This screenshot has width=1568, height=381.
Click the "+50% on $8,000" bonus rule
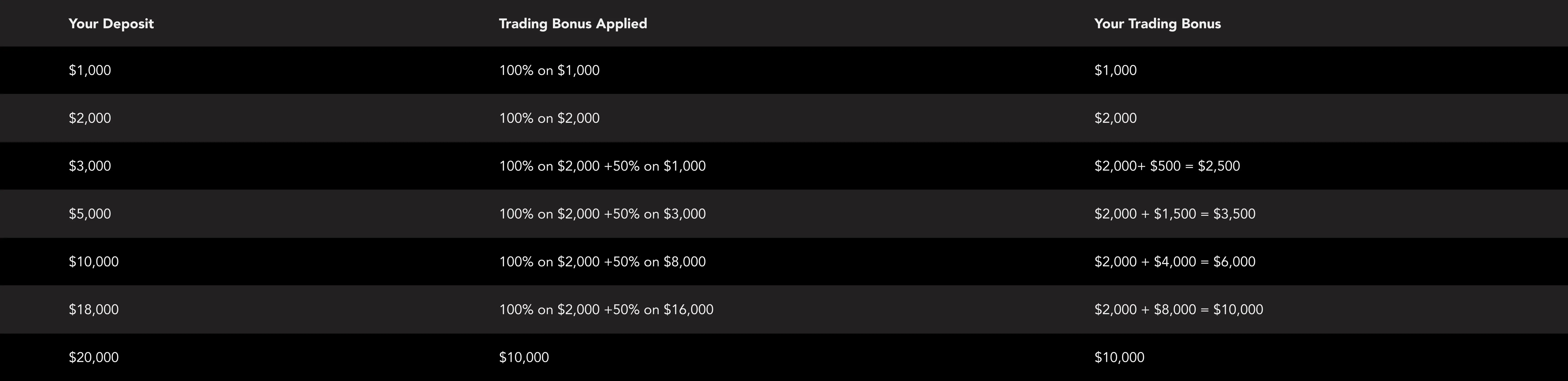[655, 262]
